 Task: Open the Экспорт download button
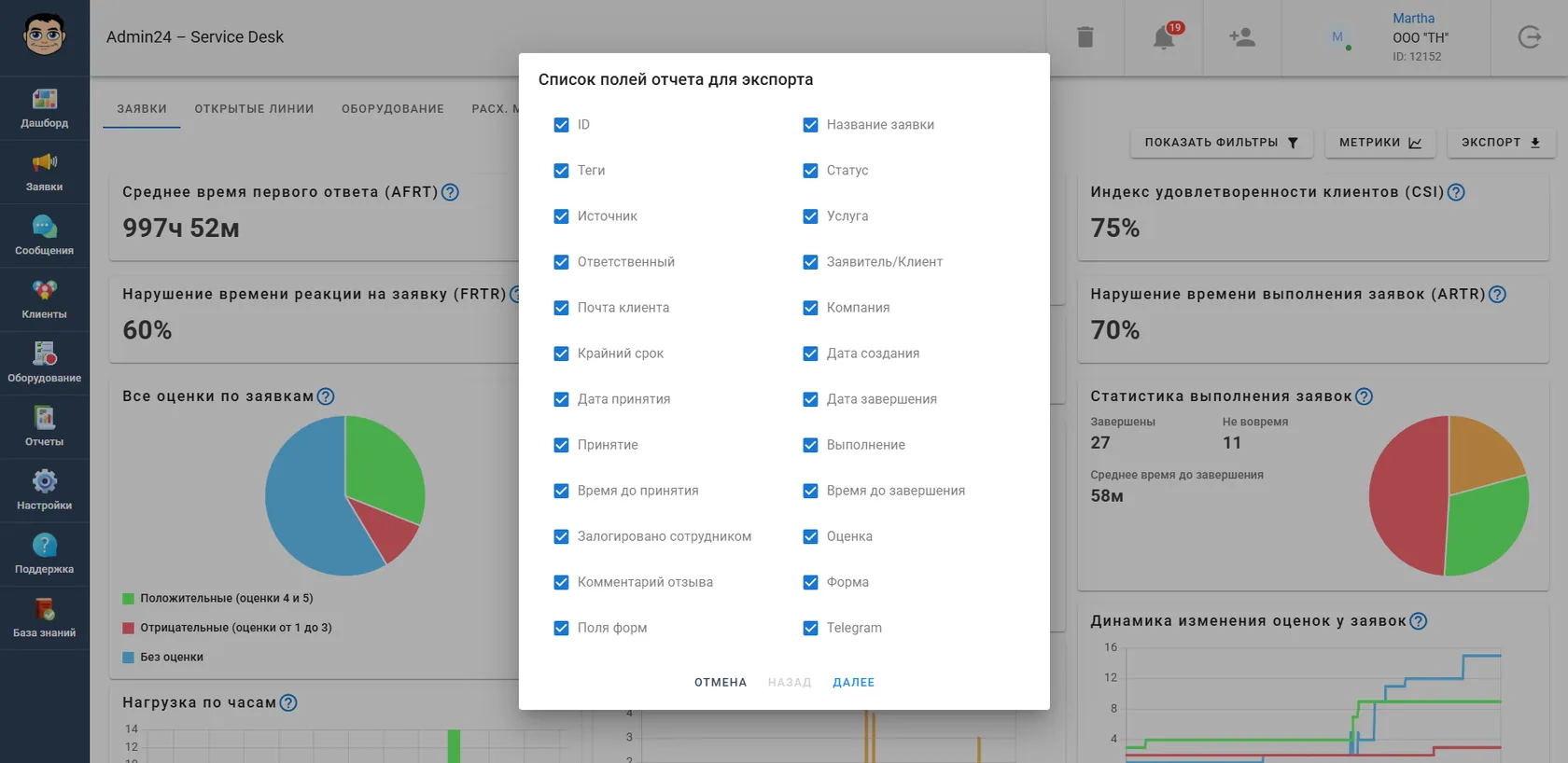[x=1502, y=143]
